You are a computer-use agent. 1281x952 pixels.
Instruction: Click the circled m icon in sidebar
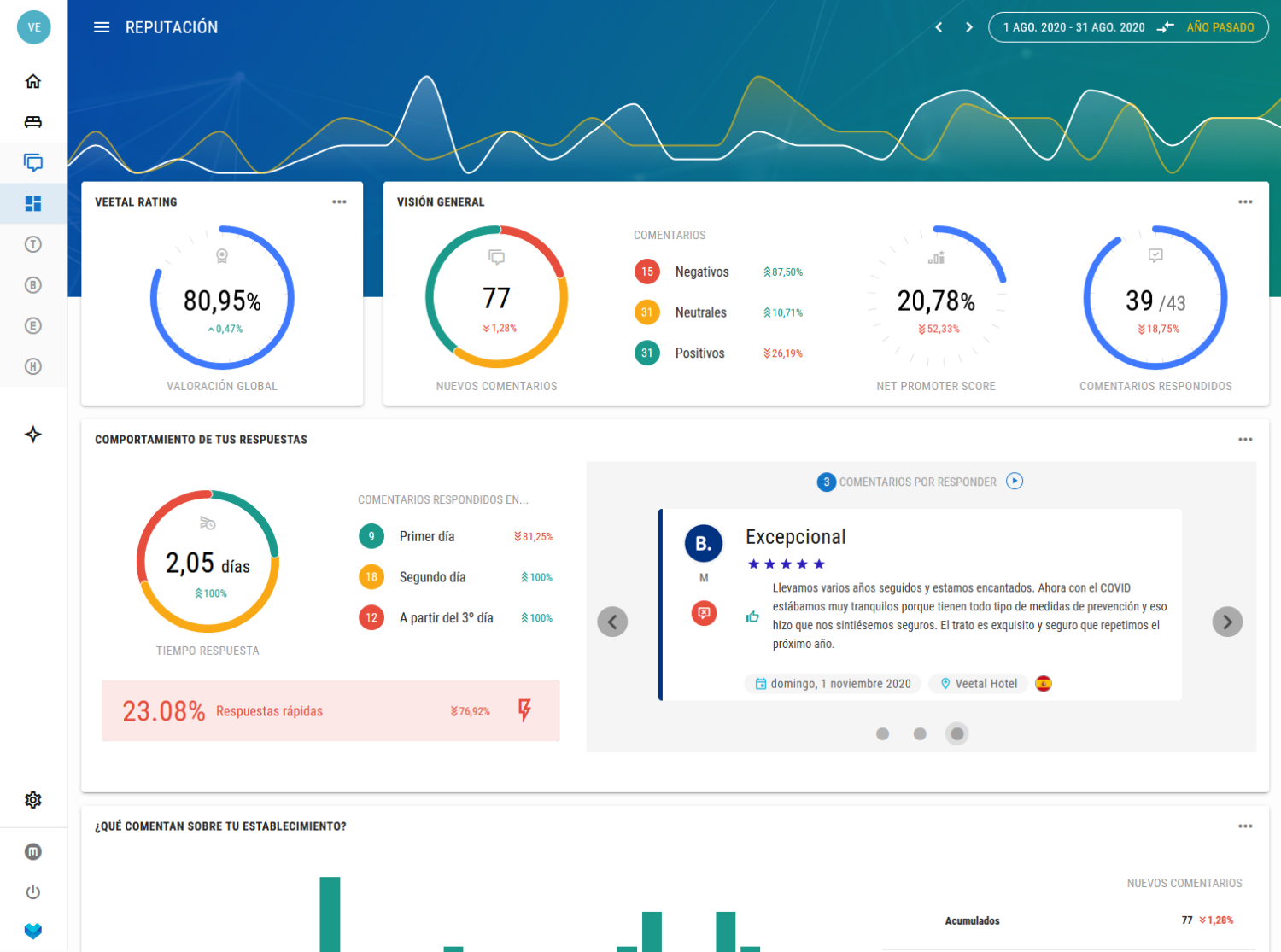point(33,851)
